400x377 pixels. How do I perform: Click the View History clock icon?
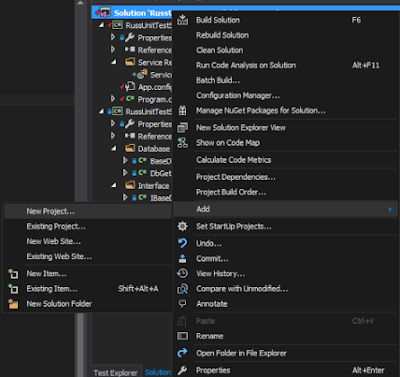click(182, 273)
